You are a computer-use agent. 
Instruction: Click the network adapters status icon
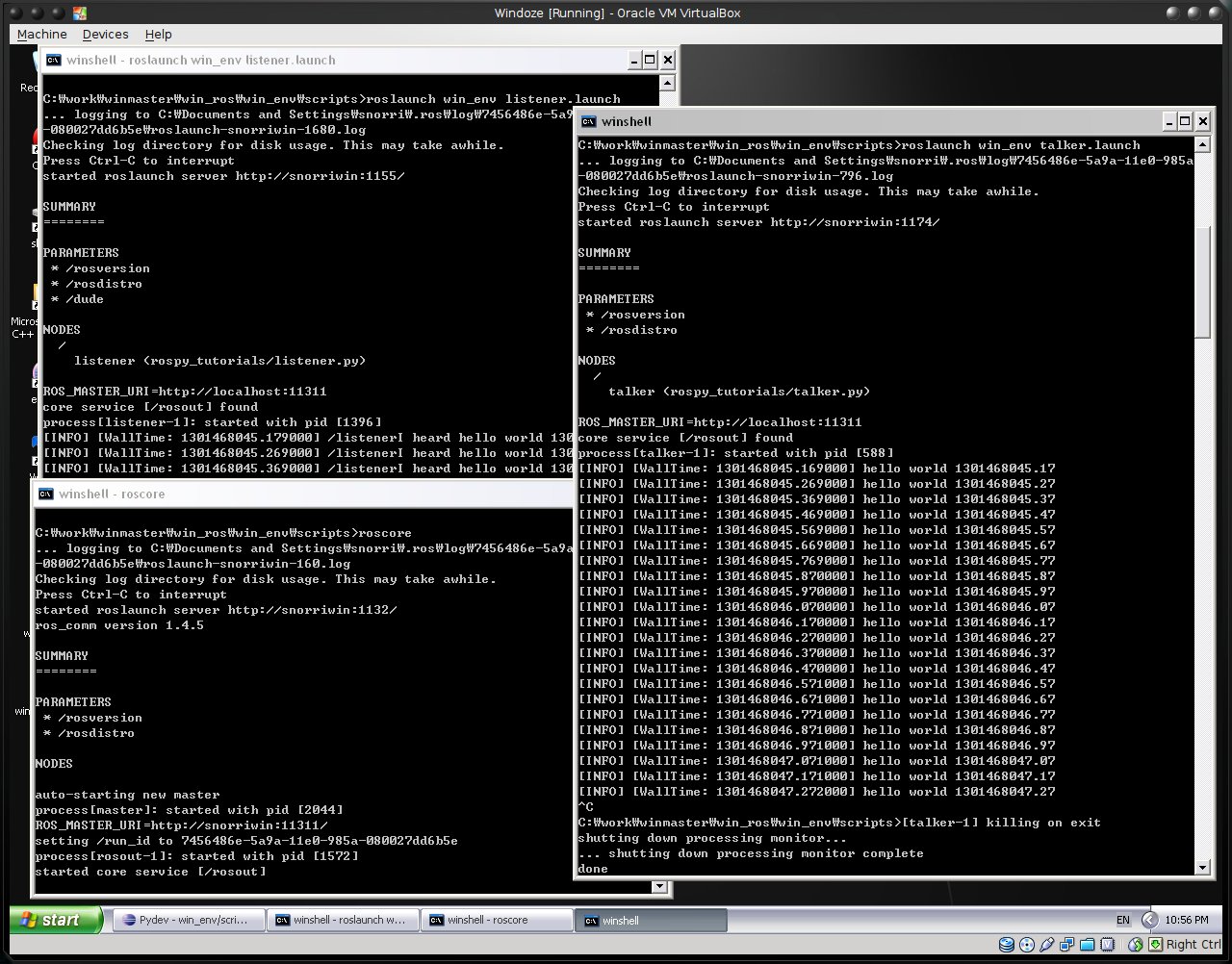click(x=1067, y=945)
